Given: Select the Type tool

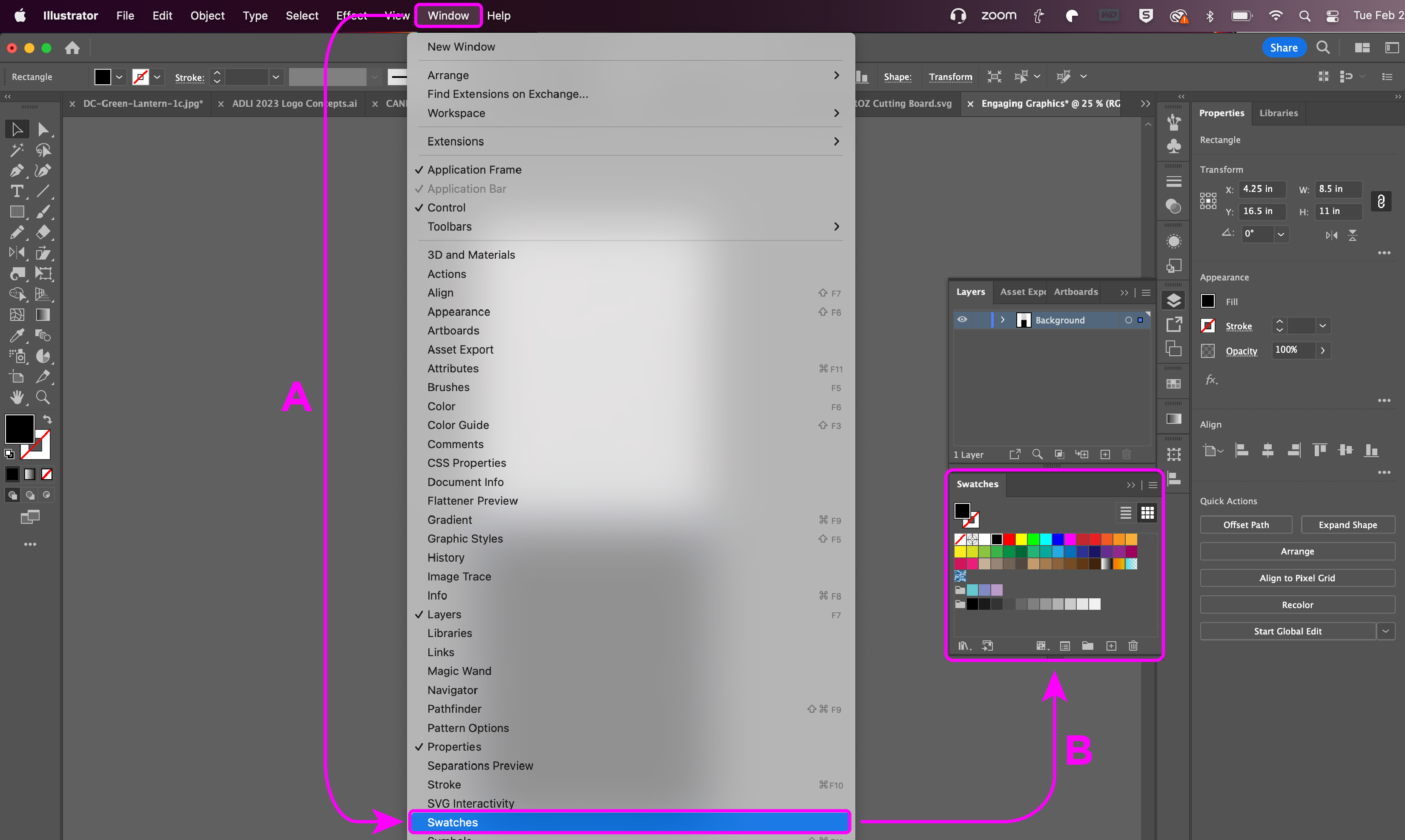Looking at the screenshot, I should 17,191.
